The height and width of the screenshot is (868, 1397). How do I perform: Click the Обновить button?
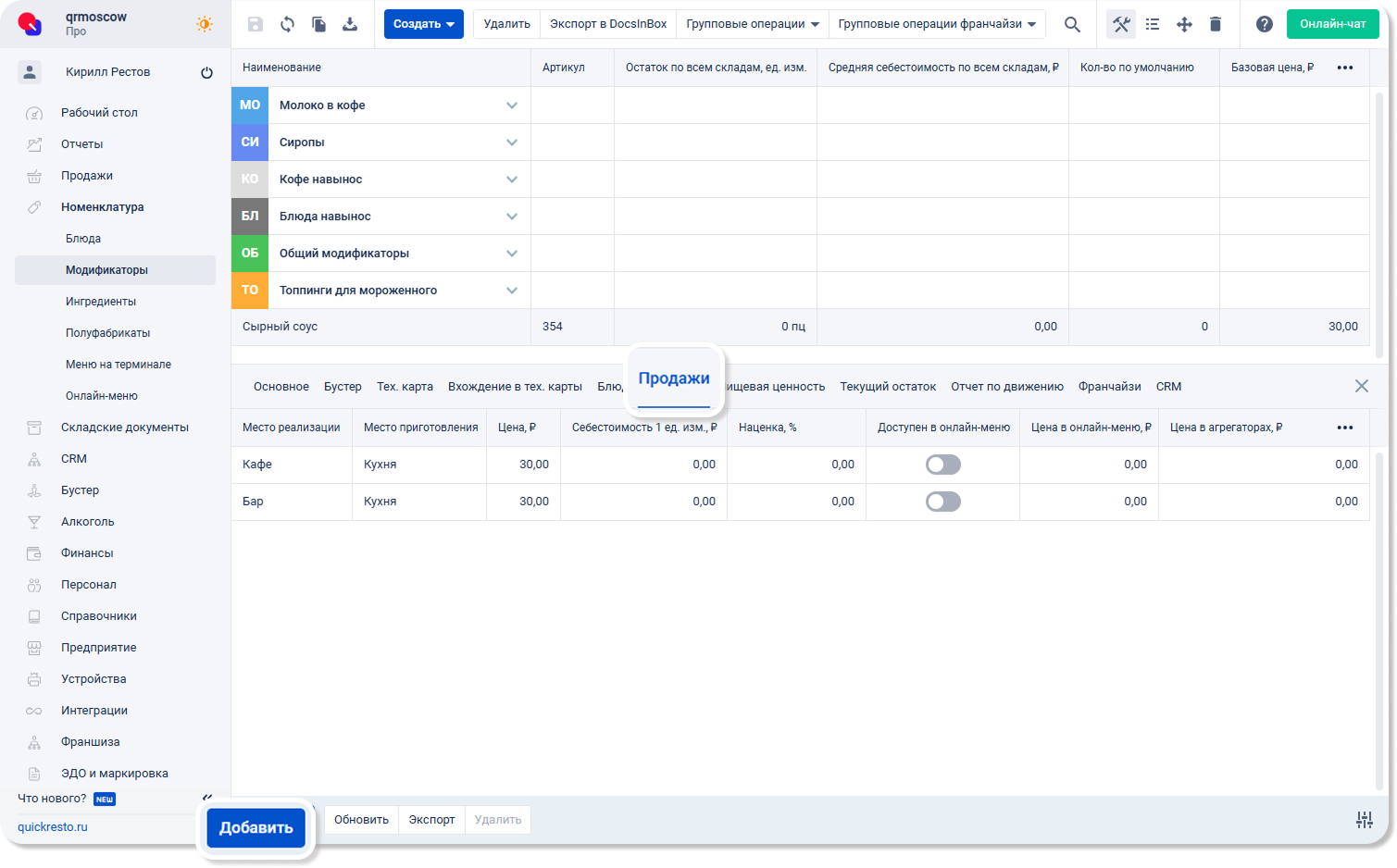point(361,820)
